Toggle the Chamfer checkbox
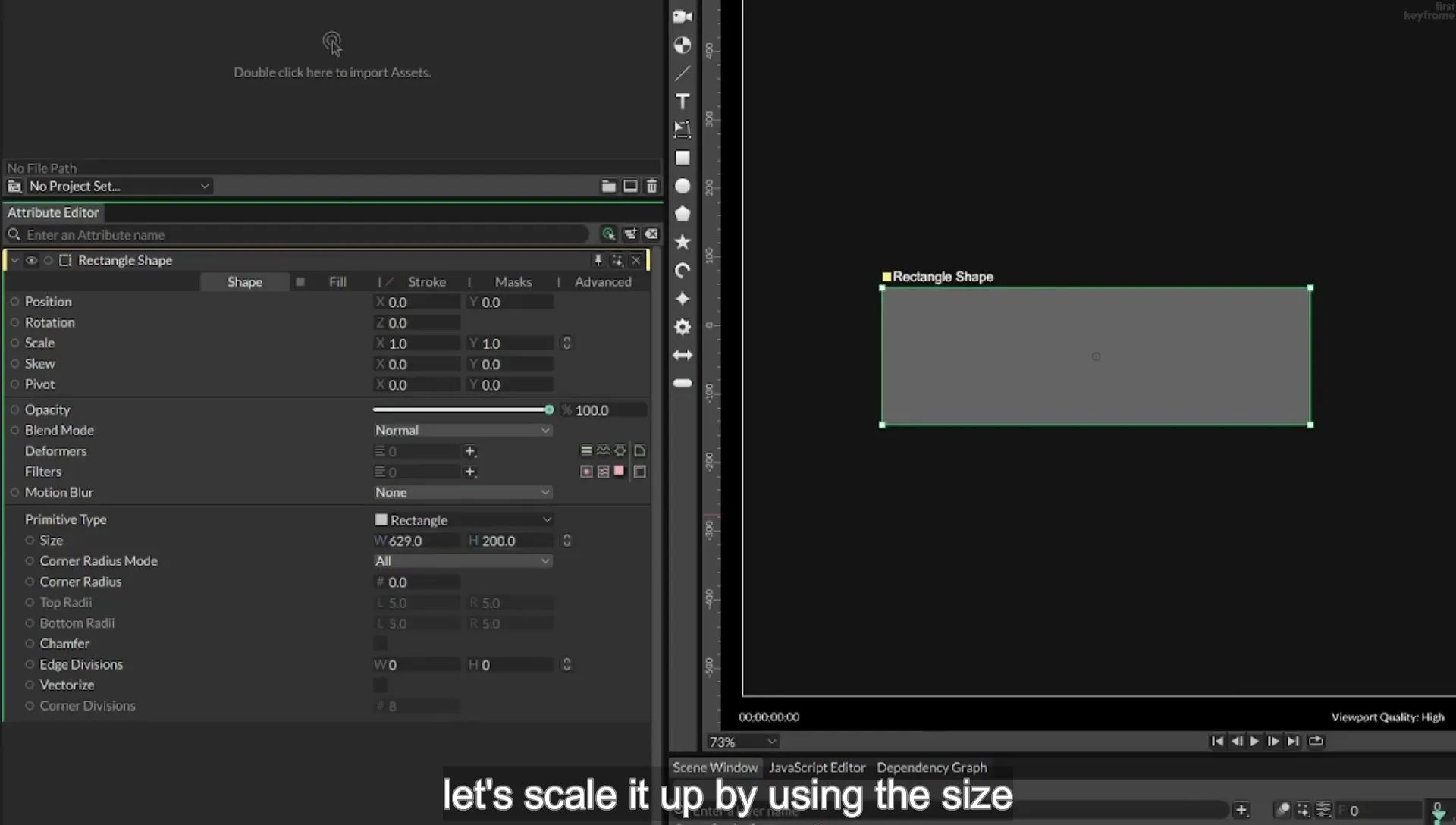The height and width of the screenshot is (825, 1456). point(381,643)
